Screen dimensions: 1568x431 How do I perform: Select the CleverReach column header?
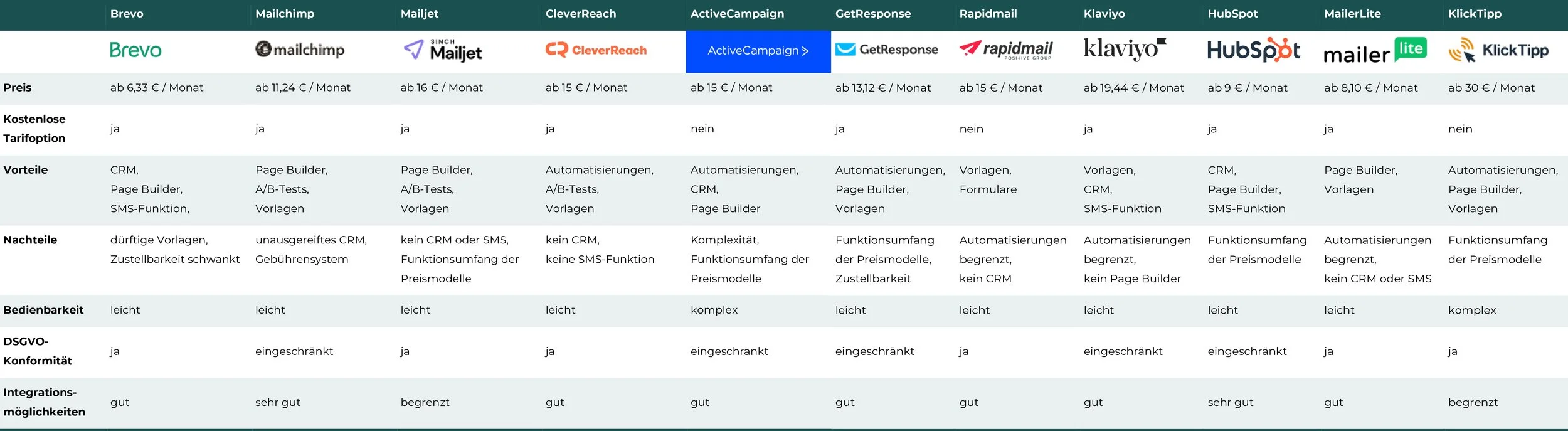[581, 14]
